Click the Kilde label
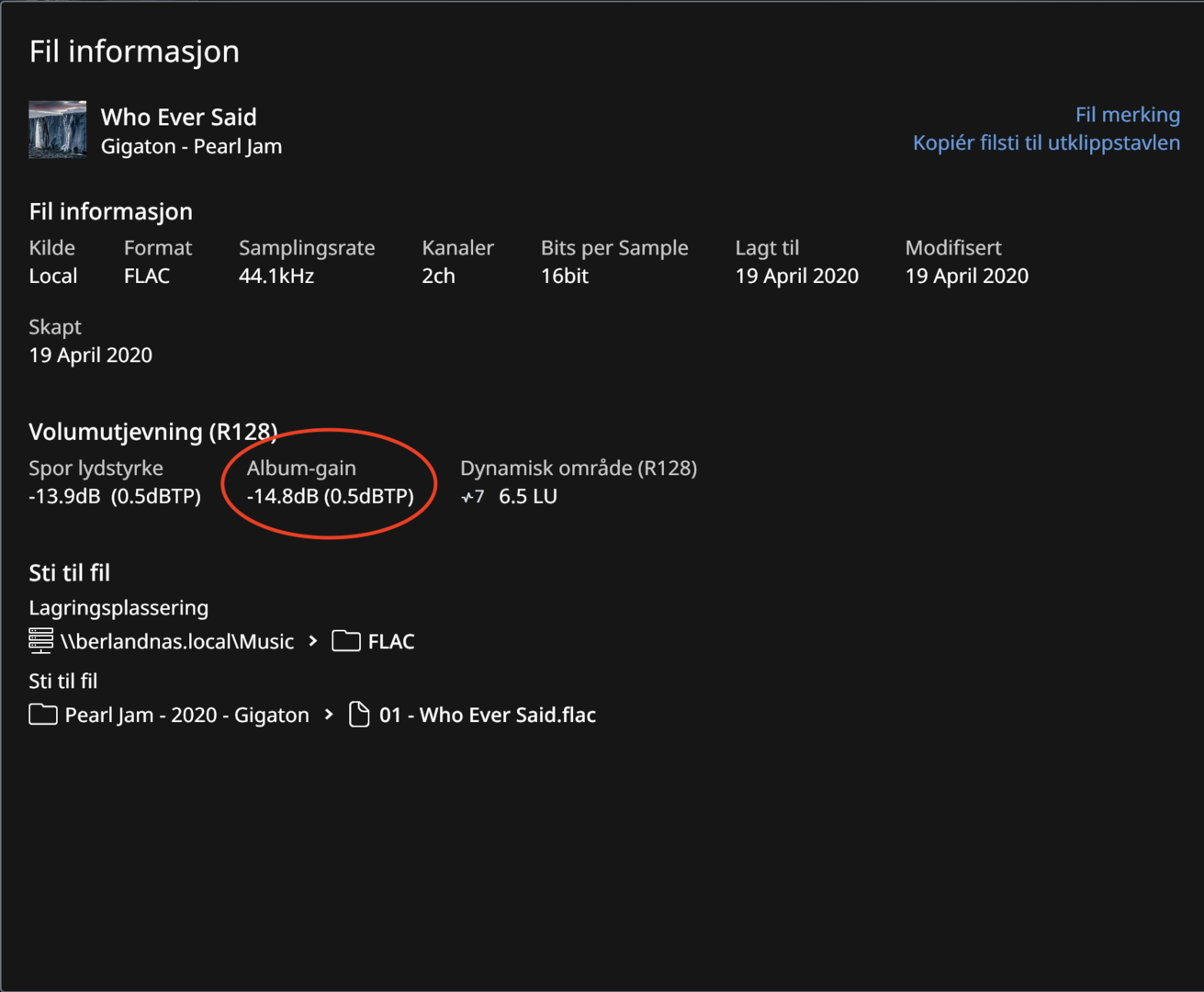The height and width of the screenshot is (992, 1204). (x=52, y=247)
